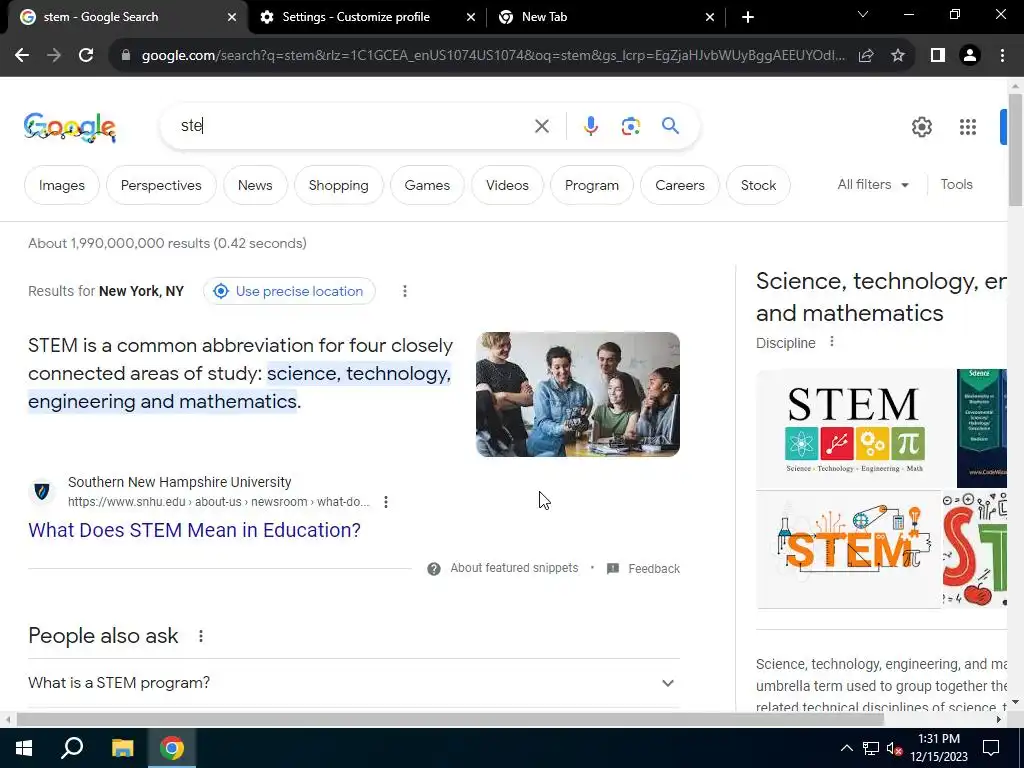Open Windows taskbar search
The width and height of the screenshot is (1024, 768).
72,748
